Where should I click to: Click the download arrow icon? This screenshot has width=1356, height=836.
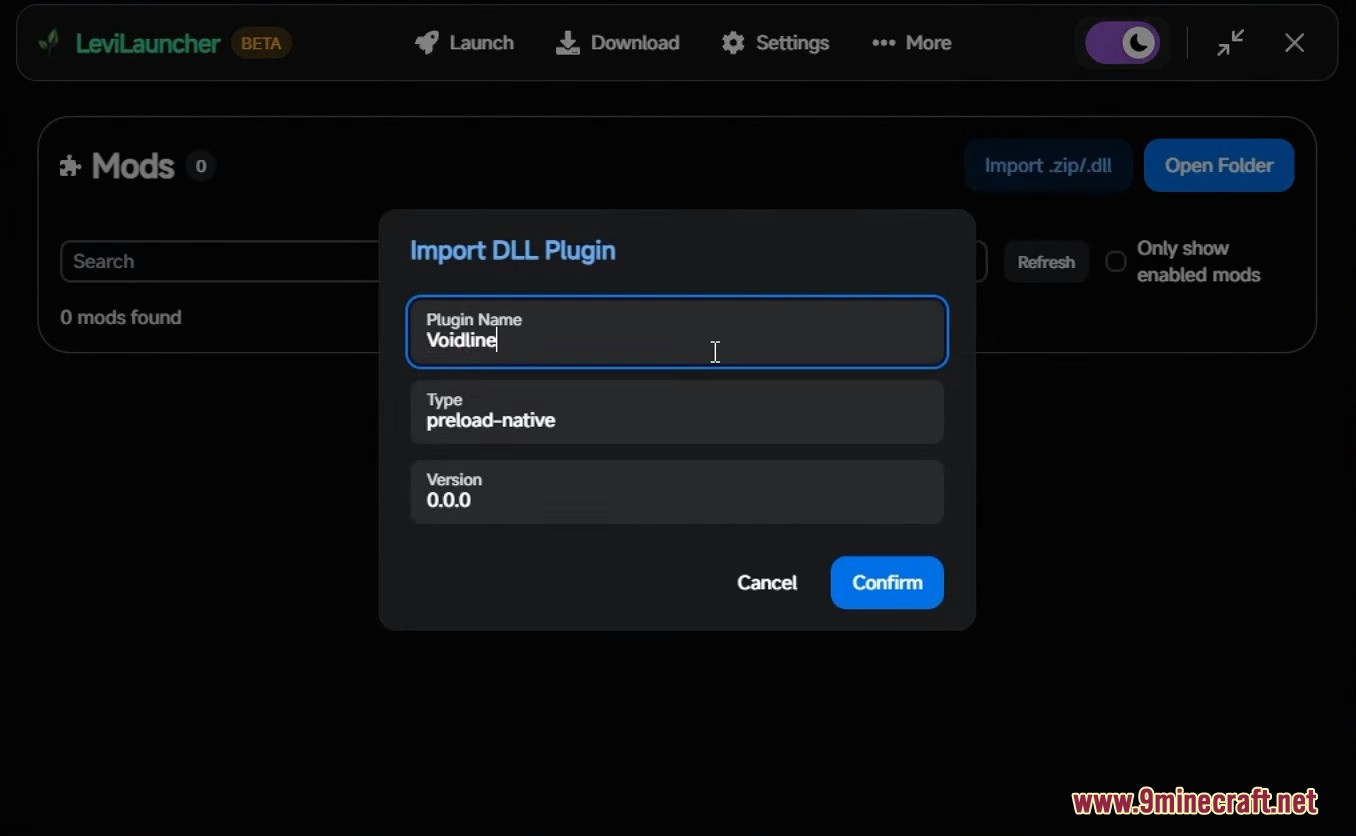(568, 43)
